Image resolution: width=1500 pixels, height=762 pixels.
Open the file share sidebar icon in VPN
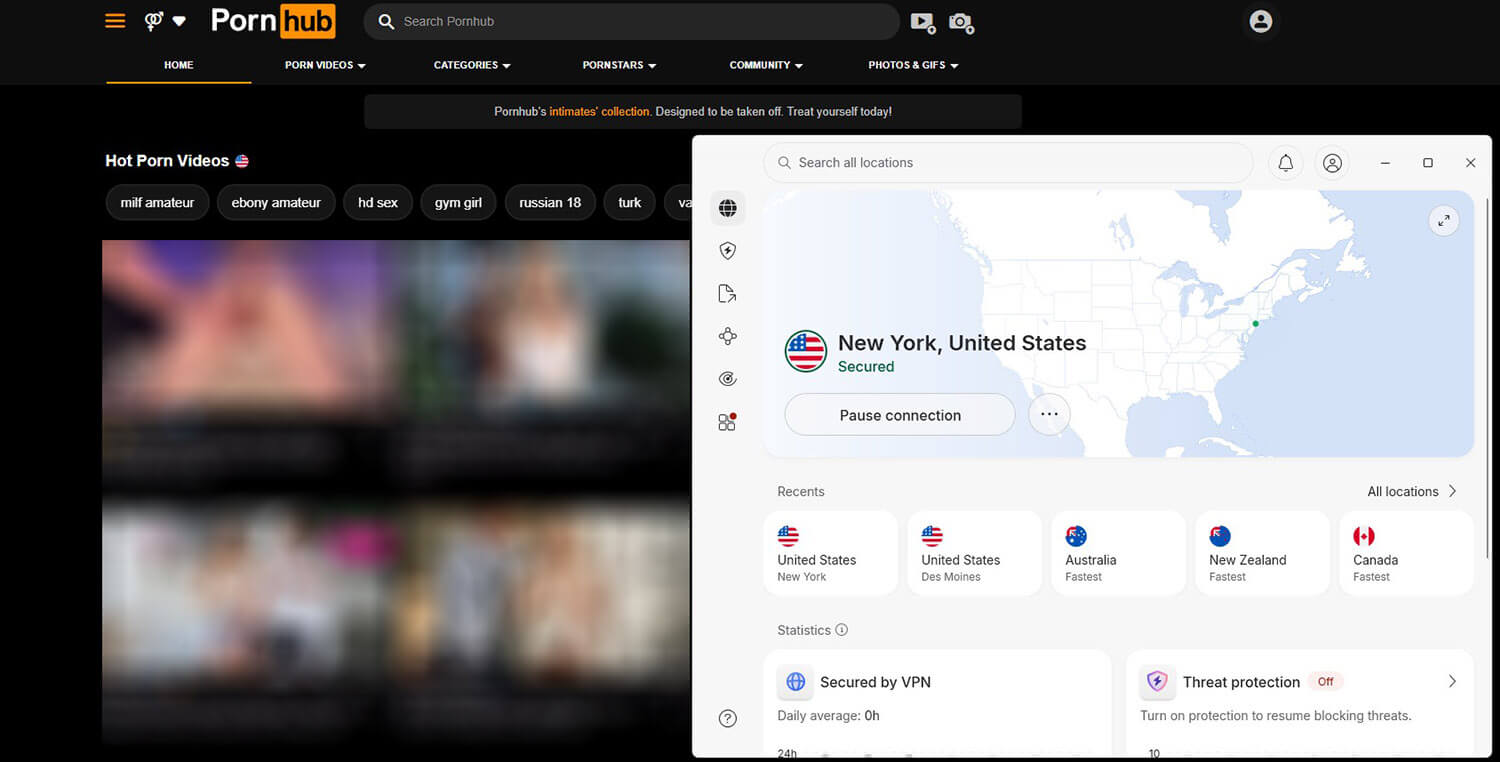pos(728,294)
